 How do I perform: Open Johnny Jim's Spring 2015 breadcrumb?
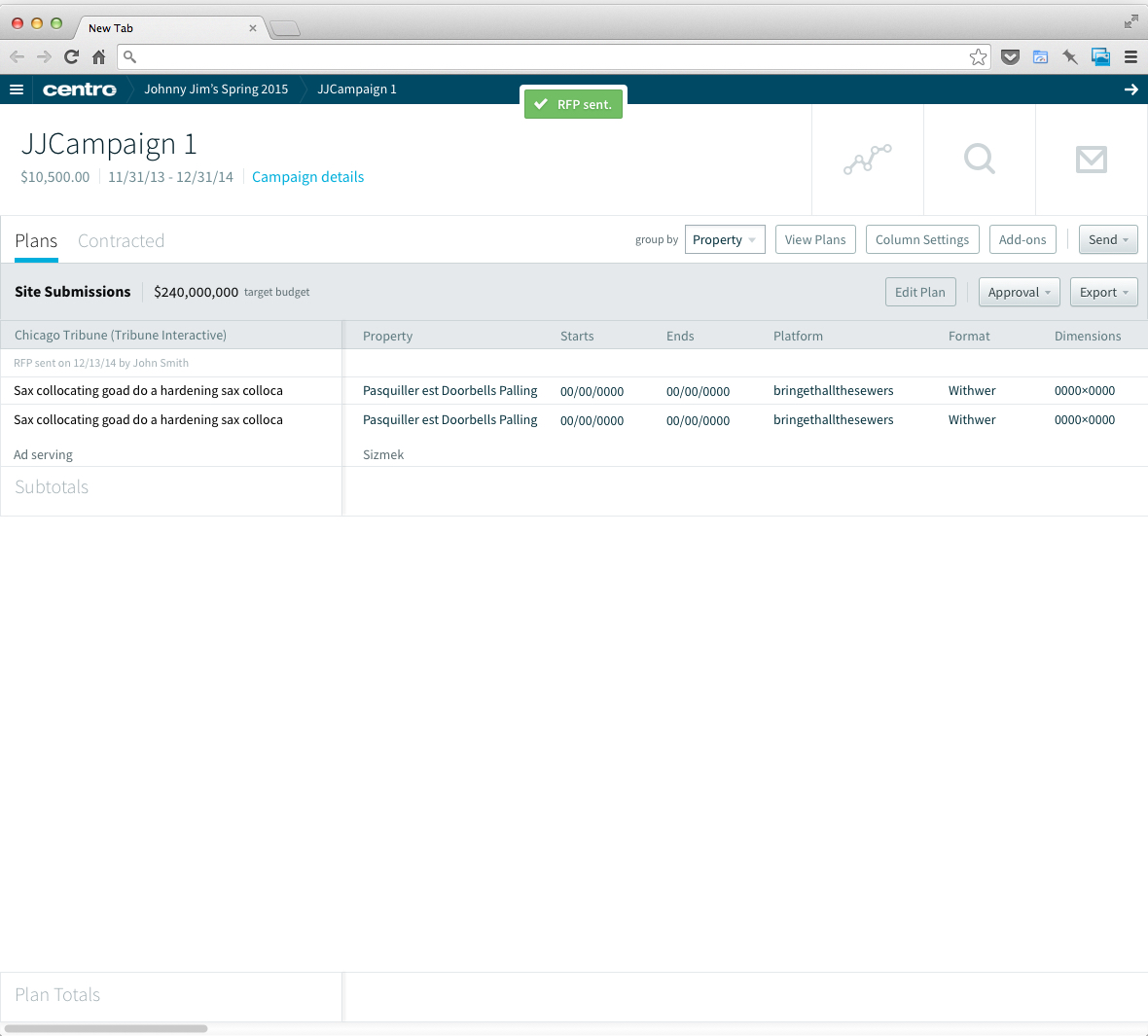click(216, 89)
